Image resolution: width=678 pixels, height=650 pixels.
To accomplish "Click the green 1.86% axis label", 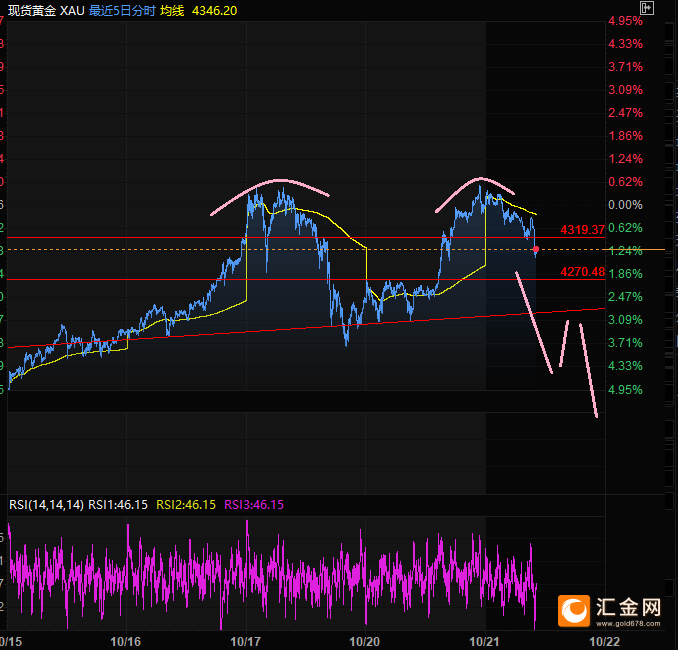I will 625,274.
